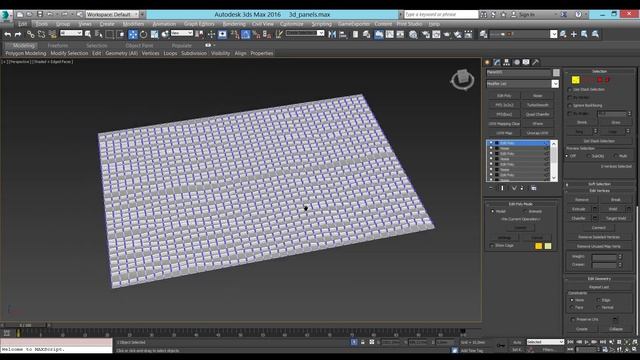This screenshot has width=640, height=360.
Task: Select Animate radio in Edit Poly Mode
Action: coord(525,211)
